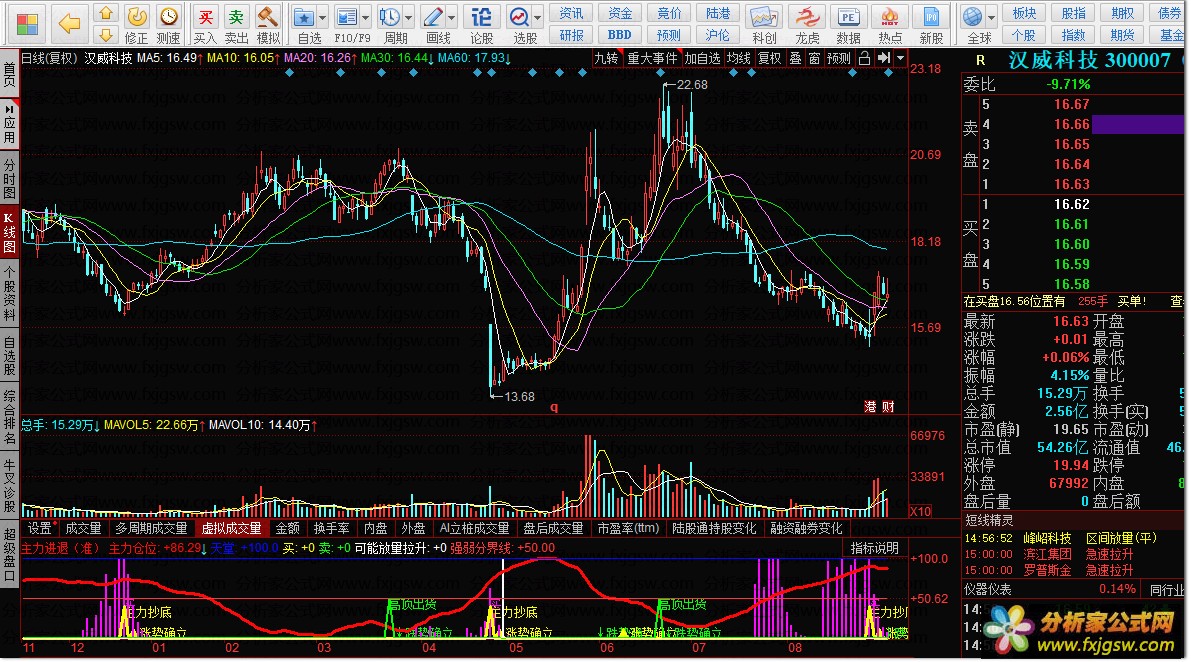Click the BBD button

pos(620,35)
